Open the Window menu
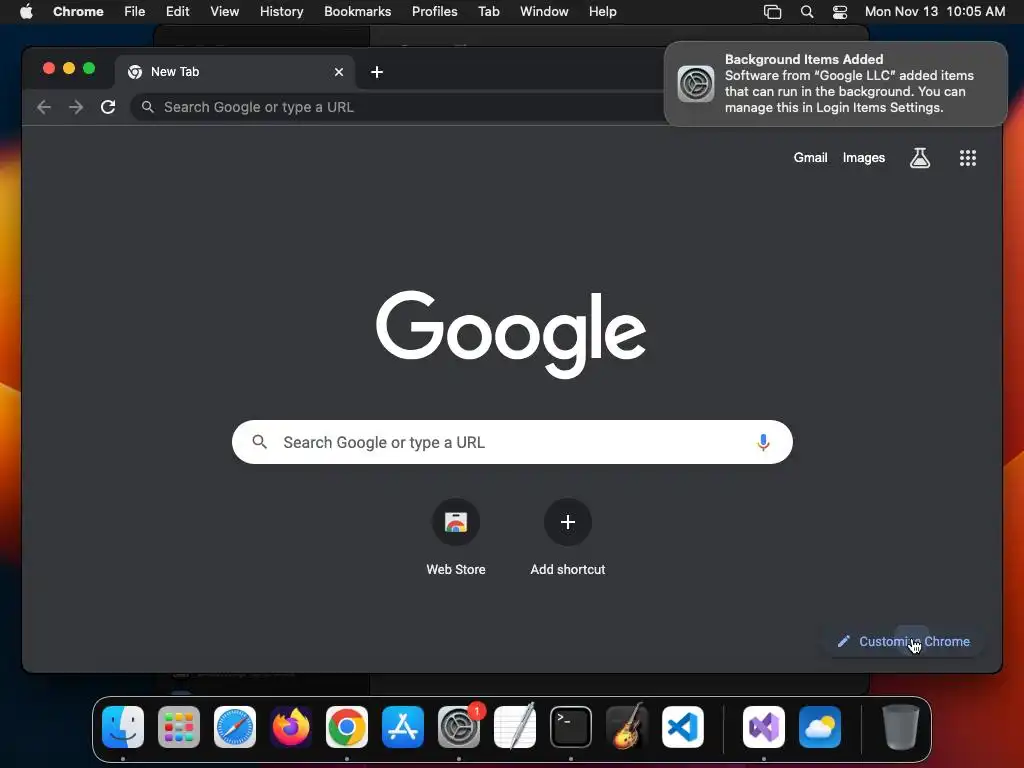 544,12
